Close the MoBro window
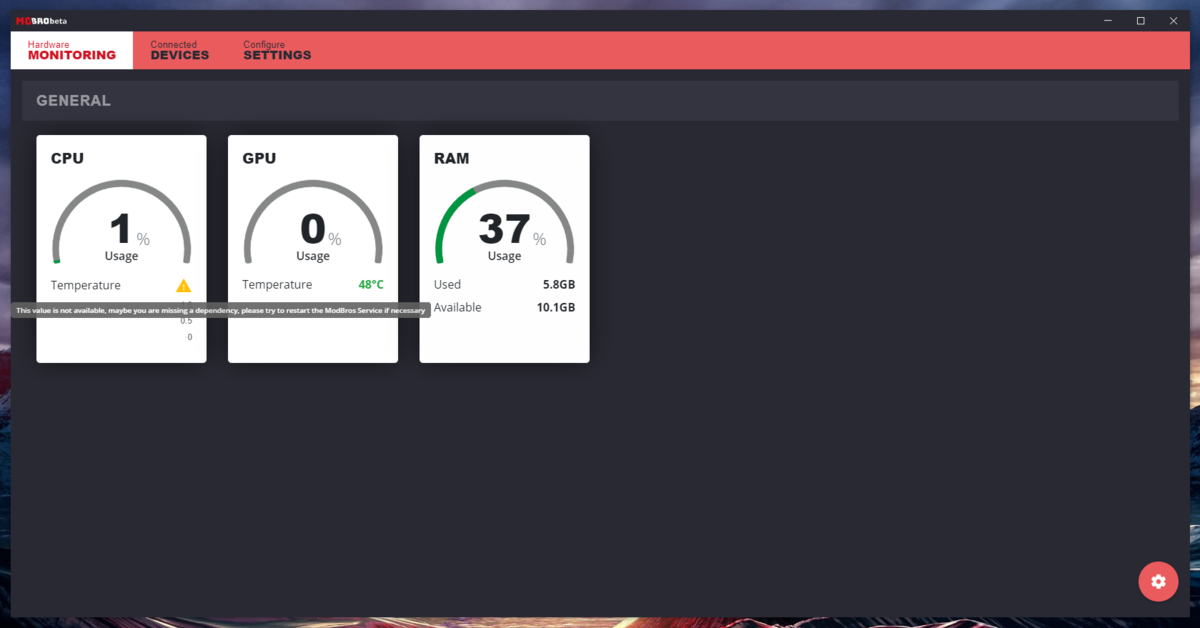Screen dimensions: 1200x628 click(1173, 20)
